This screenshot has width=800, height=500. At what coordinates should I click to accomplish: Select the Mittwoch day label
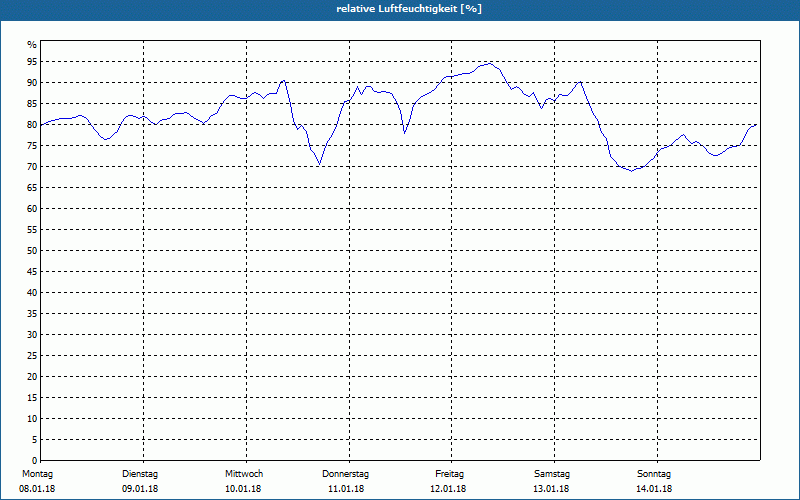[244, 474]
